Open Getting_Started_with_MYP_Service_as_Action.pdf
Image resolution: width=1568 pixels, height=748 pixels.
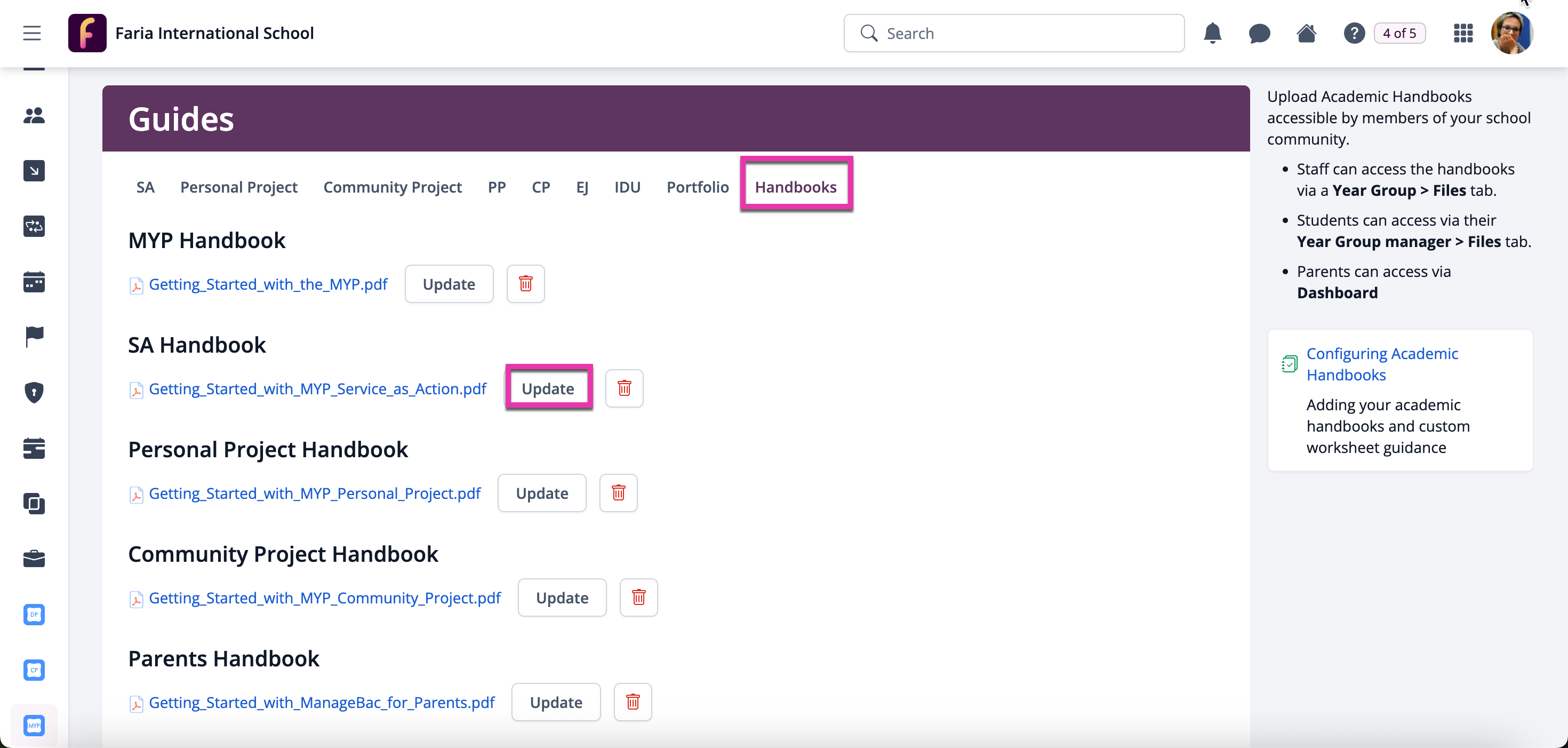pyautogui.click(x=317, y=388)
